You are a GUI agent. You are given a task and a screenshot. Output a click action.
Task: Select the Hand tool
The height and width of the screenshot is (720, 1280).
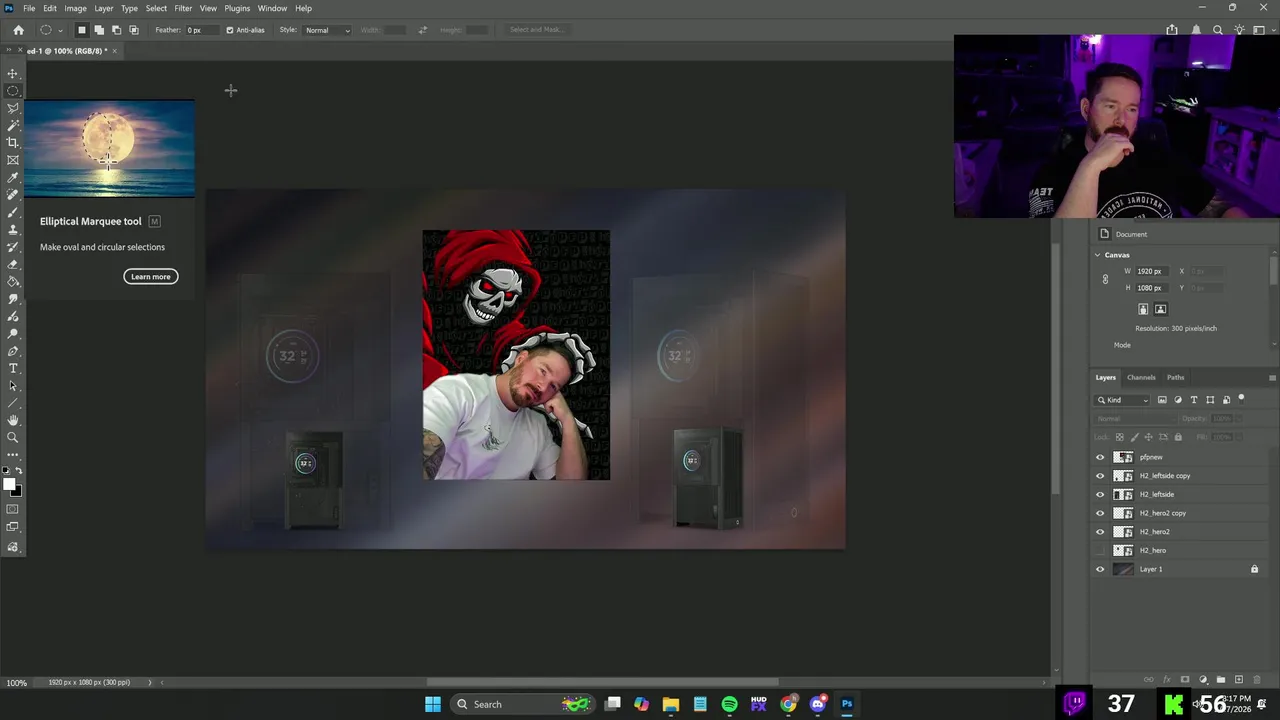point(13,420)
